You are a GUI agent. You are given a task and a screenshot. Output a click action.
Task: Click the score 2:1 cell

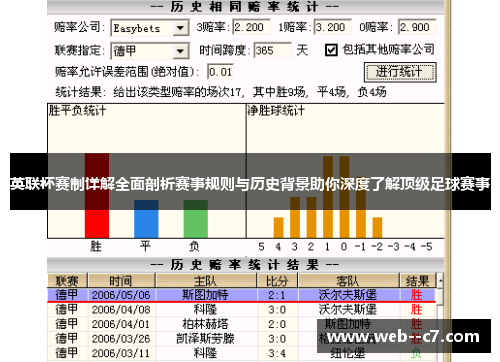point(277,295)
